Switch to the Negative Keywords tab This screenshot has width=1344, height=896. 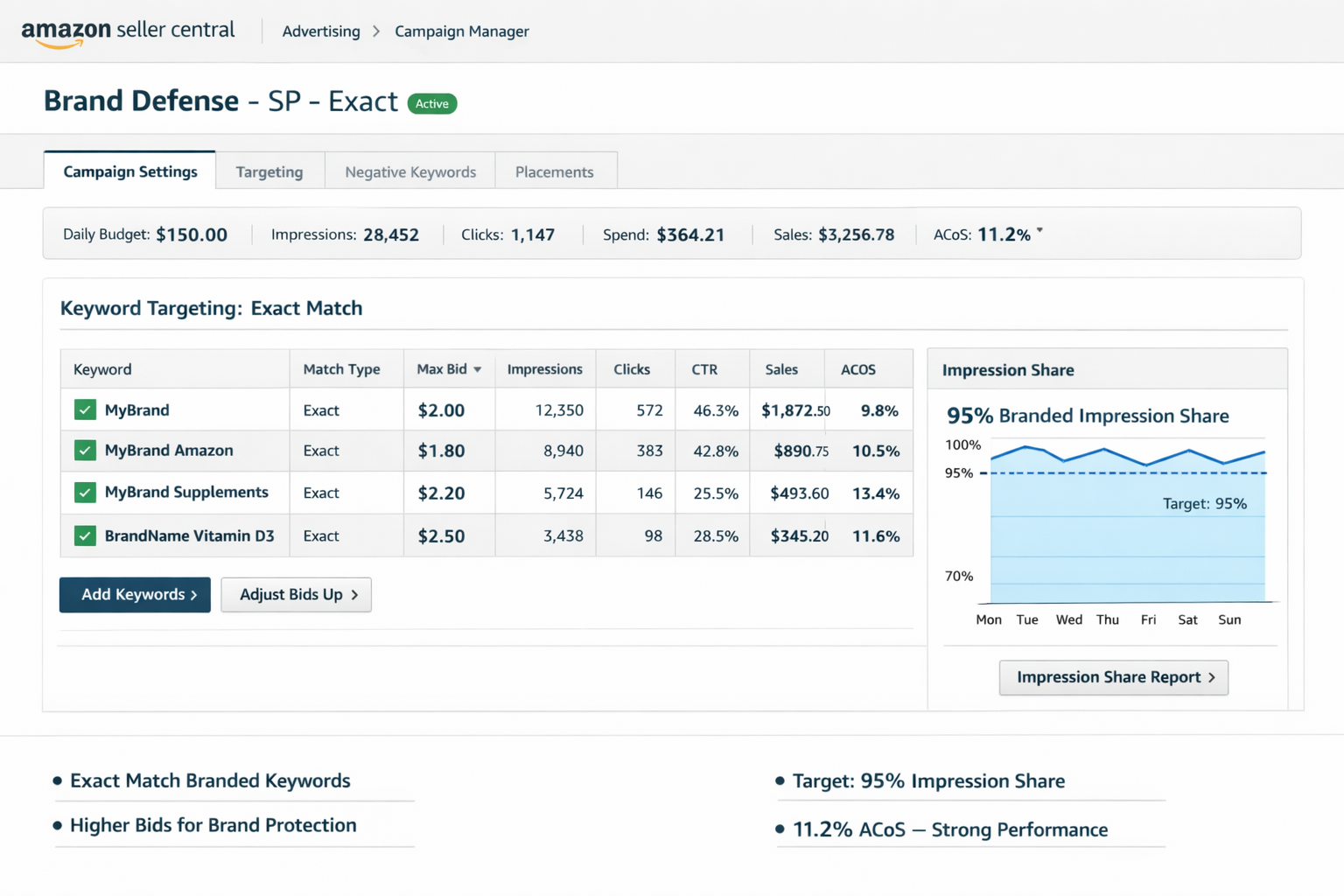[409, 171]
